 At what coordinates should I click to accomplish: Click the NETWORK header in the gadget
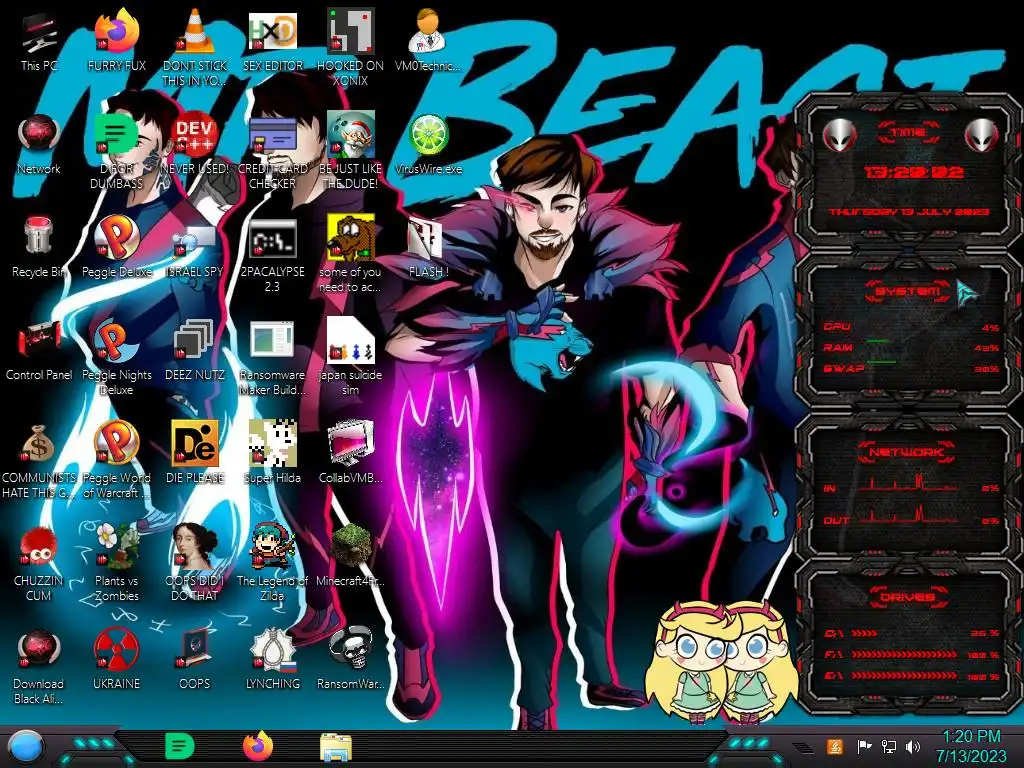906,452
